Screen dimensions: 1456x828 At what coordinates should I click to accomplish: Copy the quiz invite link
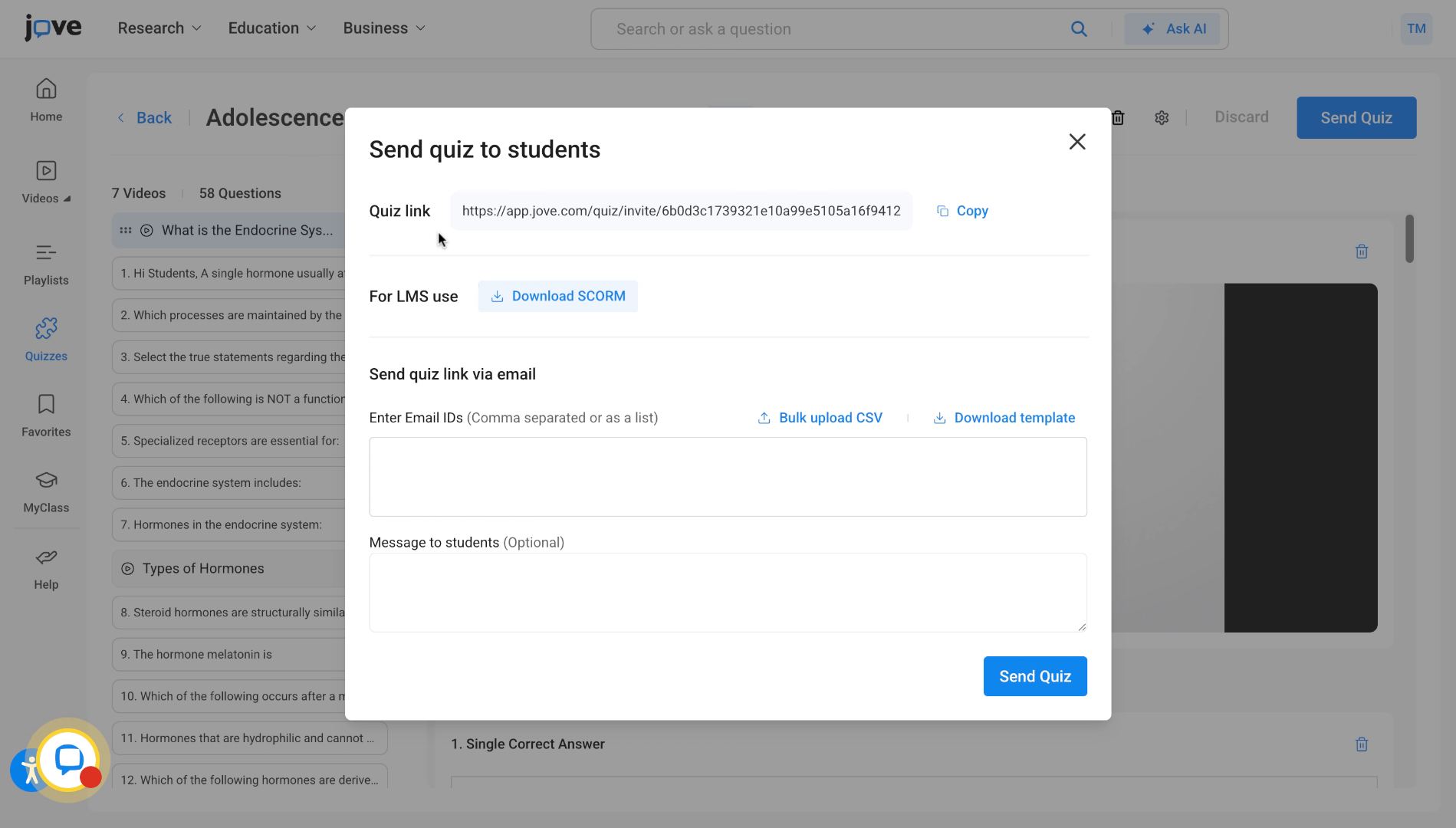click(x=962, y=211)
